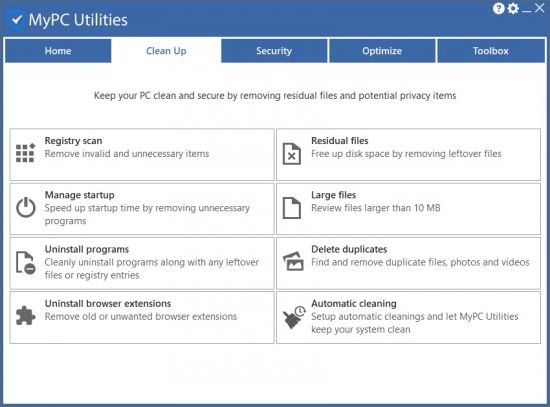Click the Large files blank page icon

(x=292, y=208)
